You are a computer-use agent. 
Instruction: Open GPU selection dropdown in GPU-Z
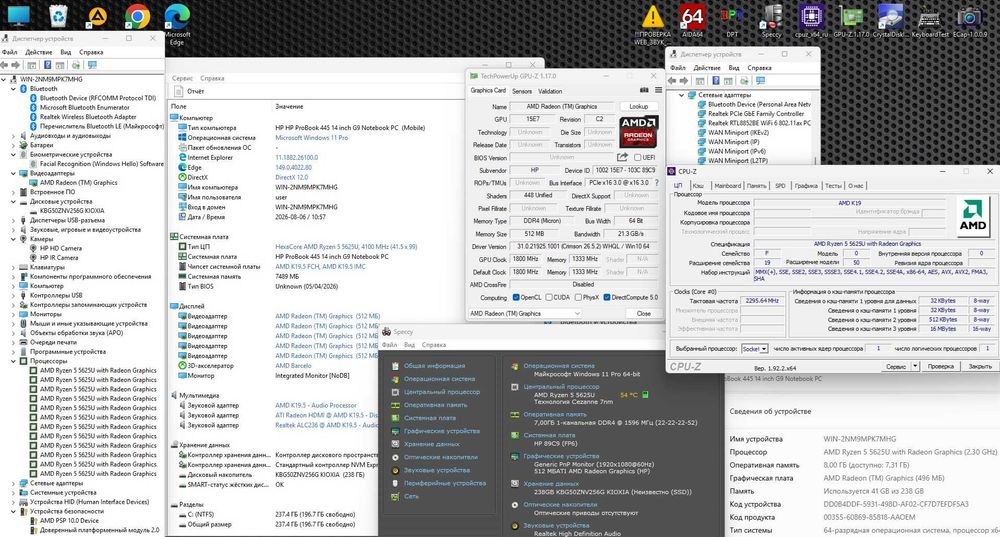525,314
